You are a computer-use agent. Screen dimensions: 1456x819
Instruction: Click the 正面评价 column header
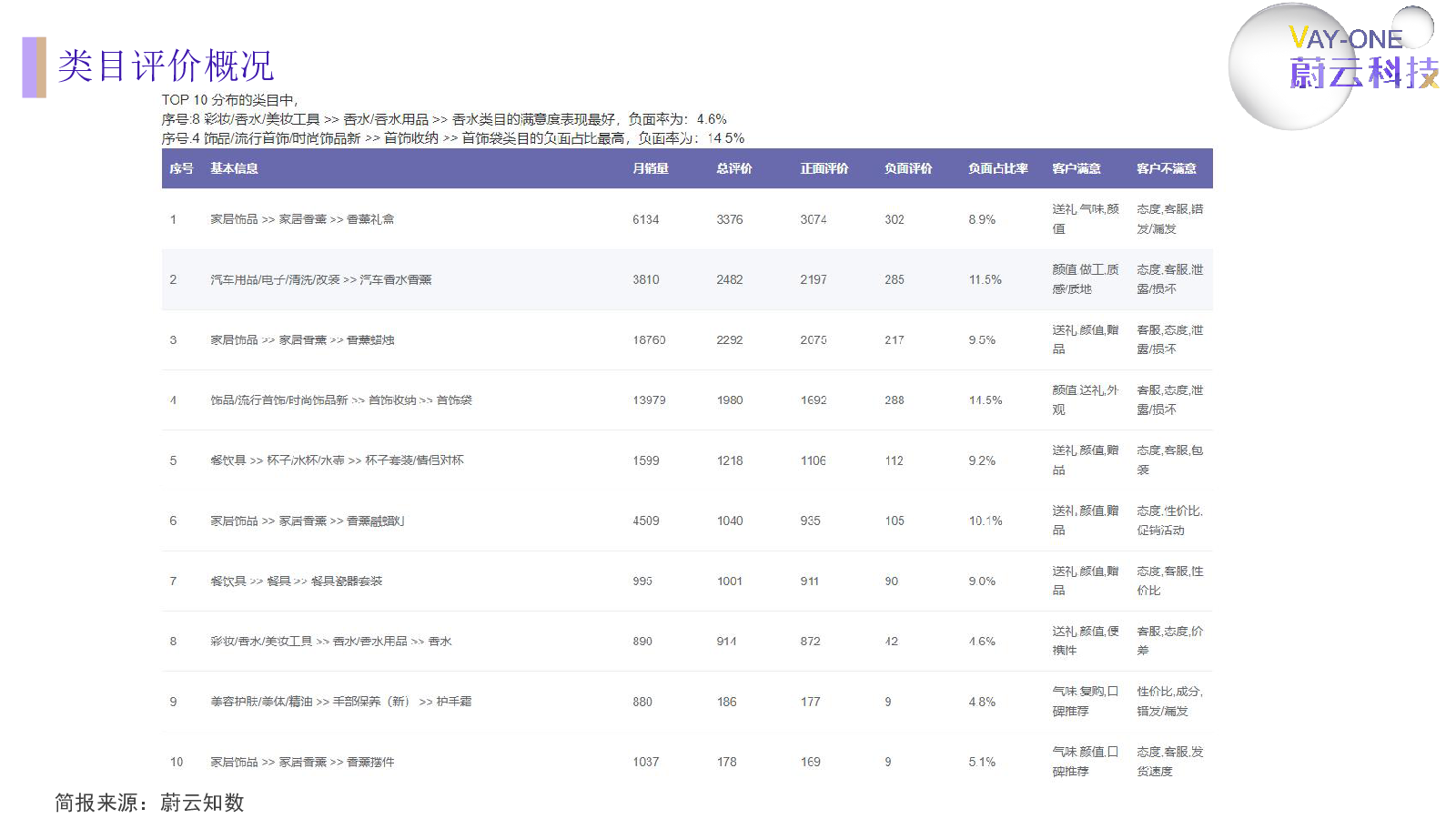click(x=824, y=168)
